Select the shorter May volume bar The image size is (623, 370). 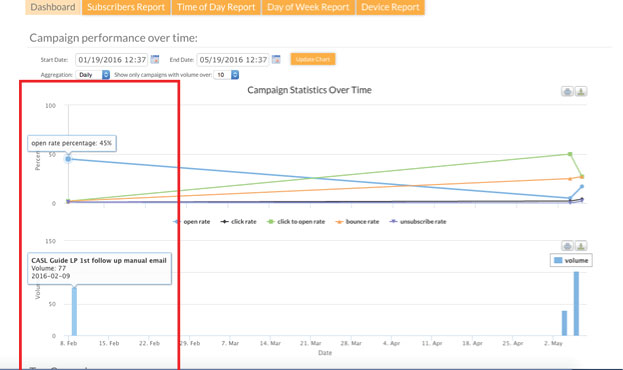564,323
